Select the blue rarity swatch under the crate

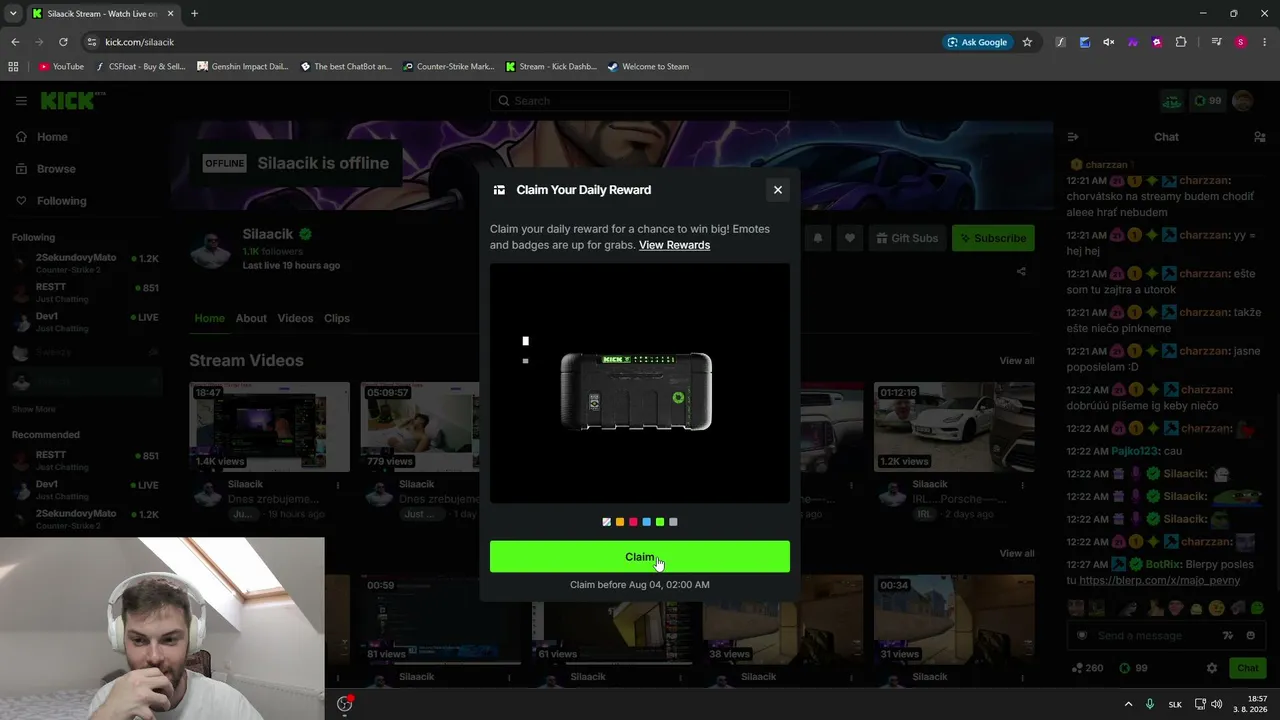click(646, 522)
